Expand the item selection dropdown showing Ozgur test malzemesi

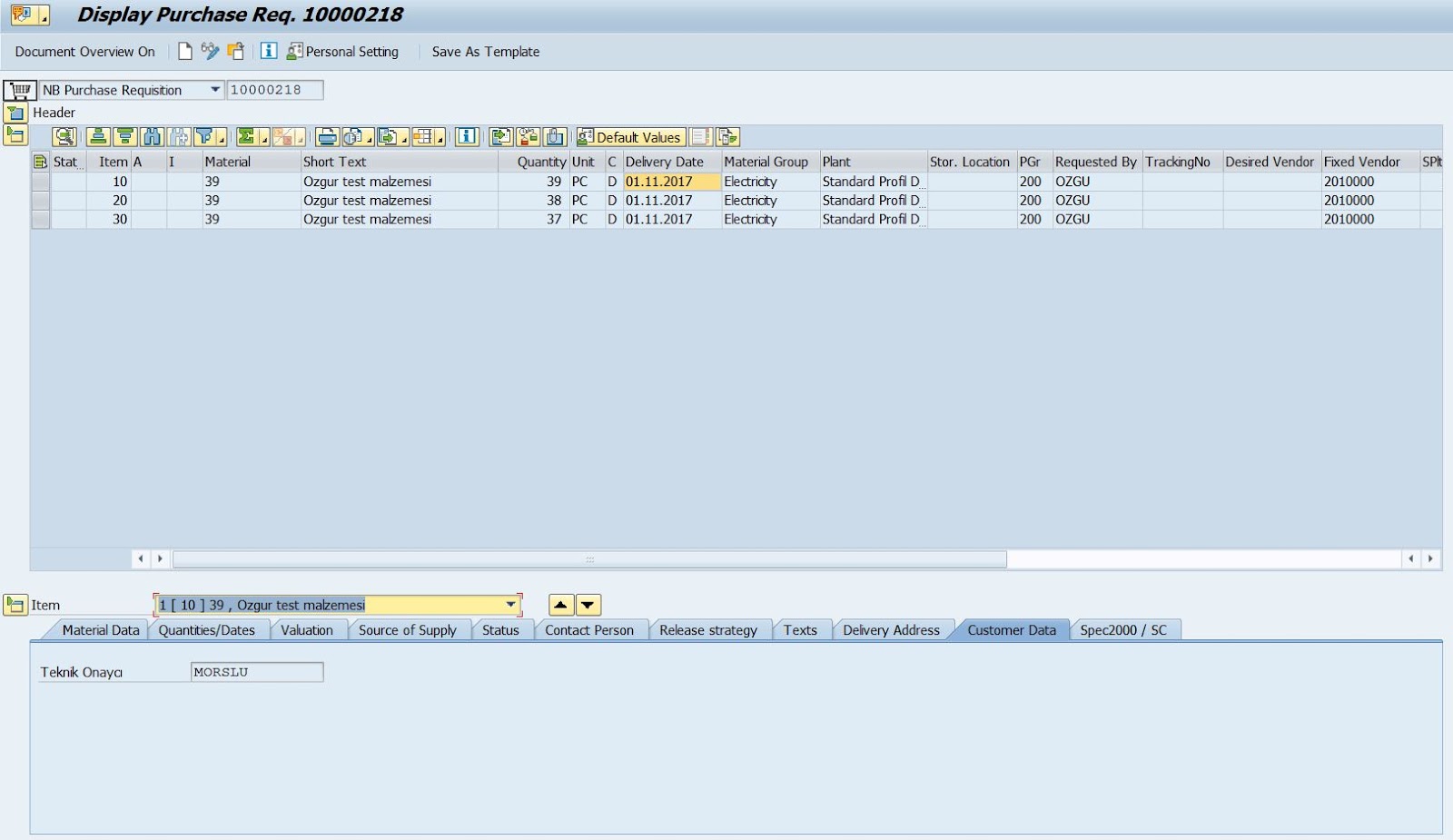click(x=510, y=604)
